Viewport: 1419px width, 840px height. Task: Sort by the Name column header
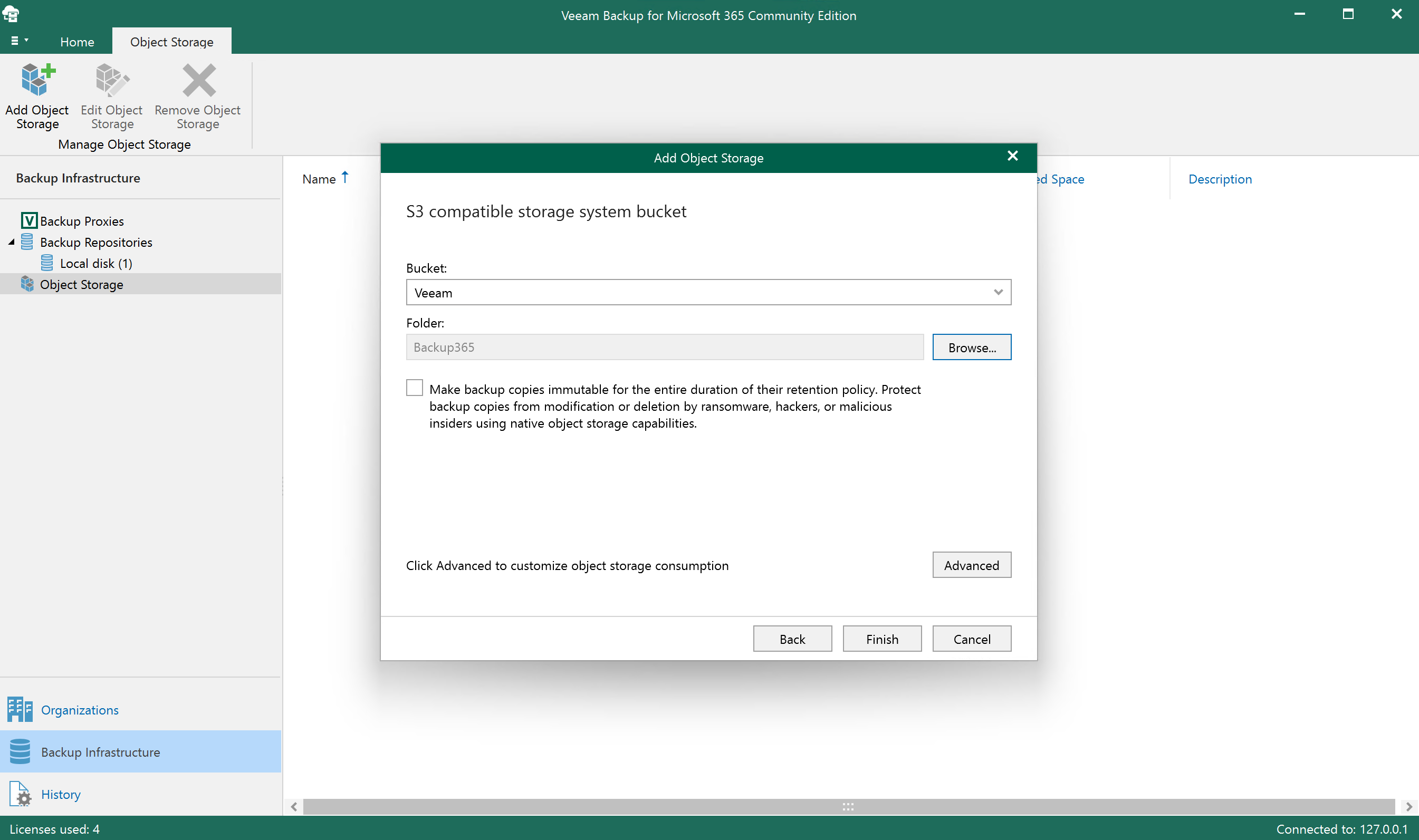[x=319, y=179]
